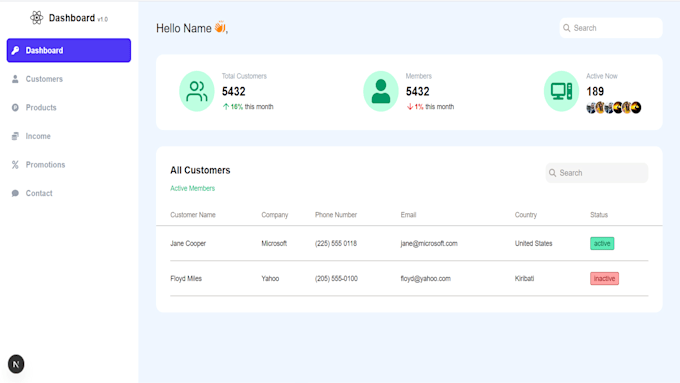Click the Country column header
Screen dimensions: 680x383
pyautogui.click(x=526, y=215)
